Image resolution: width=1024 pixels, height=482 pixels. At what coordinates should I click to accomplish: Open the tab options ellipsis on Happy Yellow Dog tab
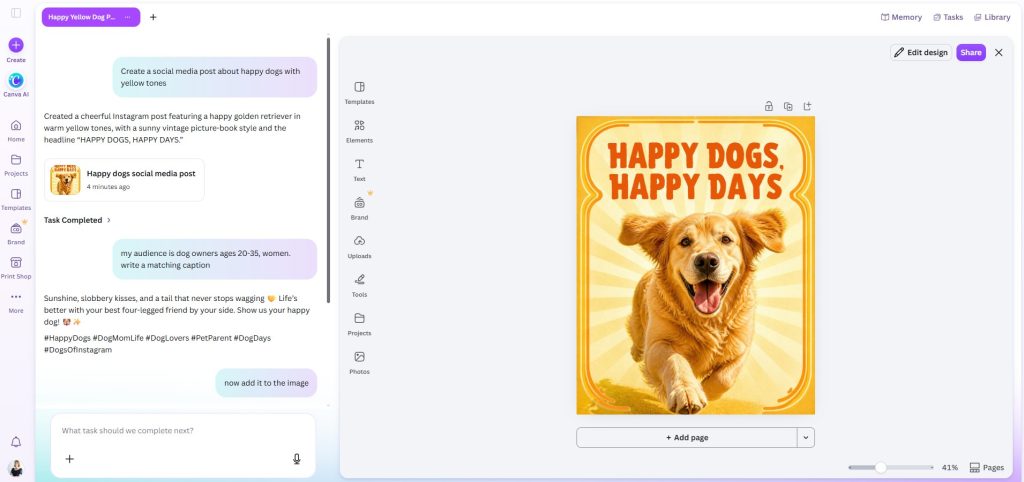click(127, 17)
